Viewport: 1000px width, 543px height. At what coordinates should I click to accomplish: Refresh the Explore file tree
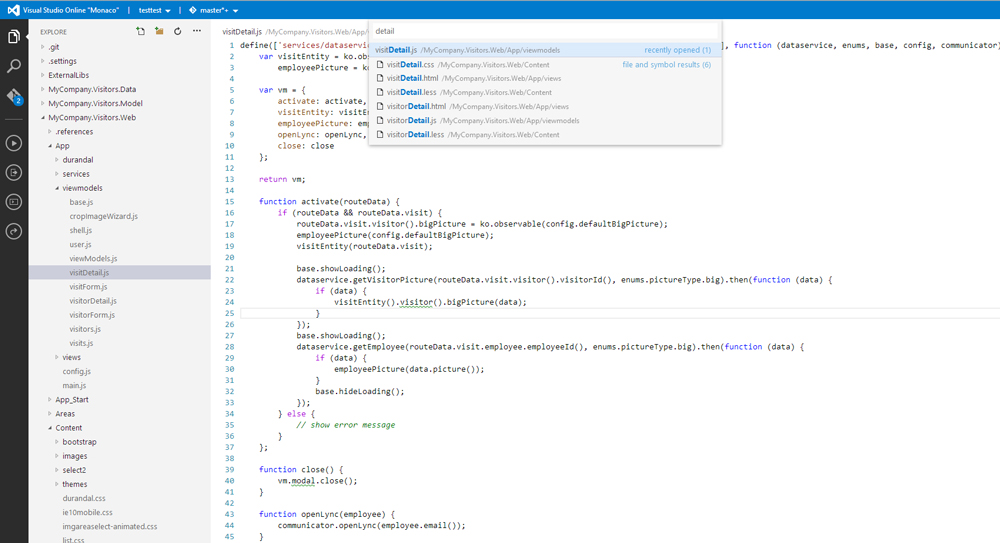[x=177, y=32]
